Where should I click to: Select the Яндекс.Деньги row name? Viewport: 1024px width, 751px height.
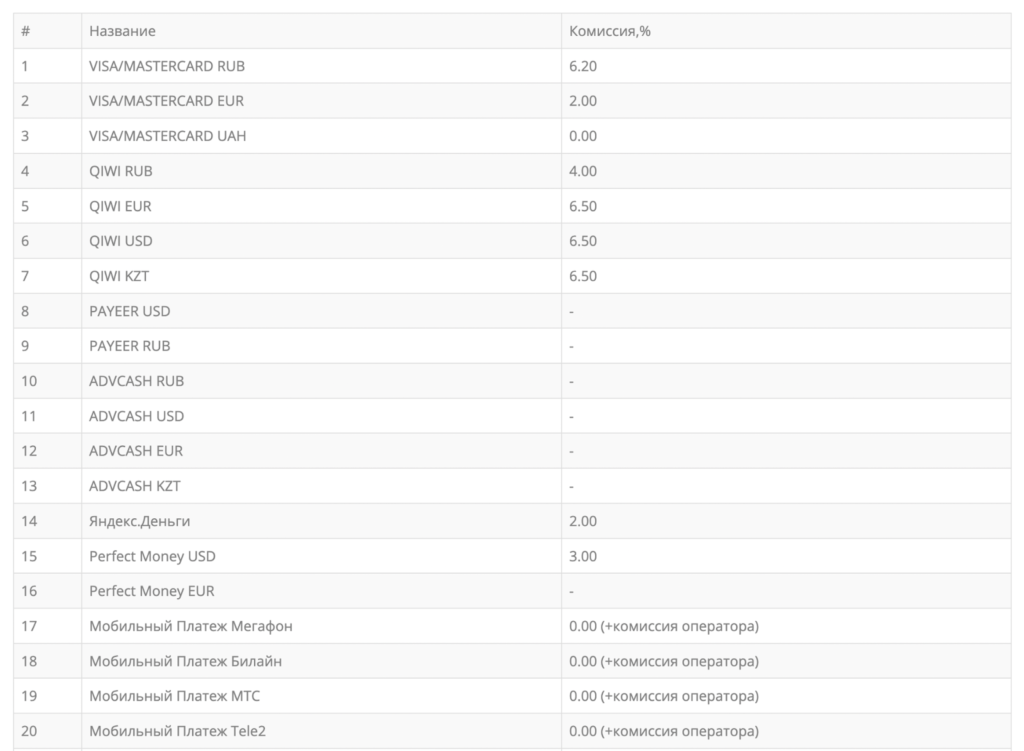pos(140,521)
